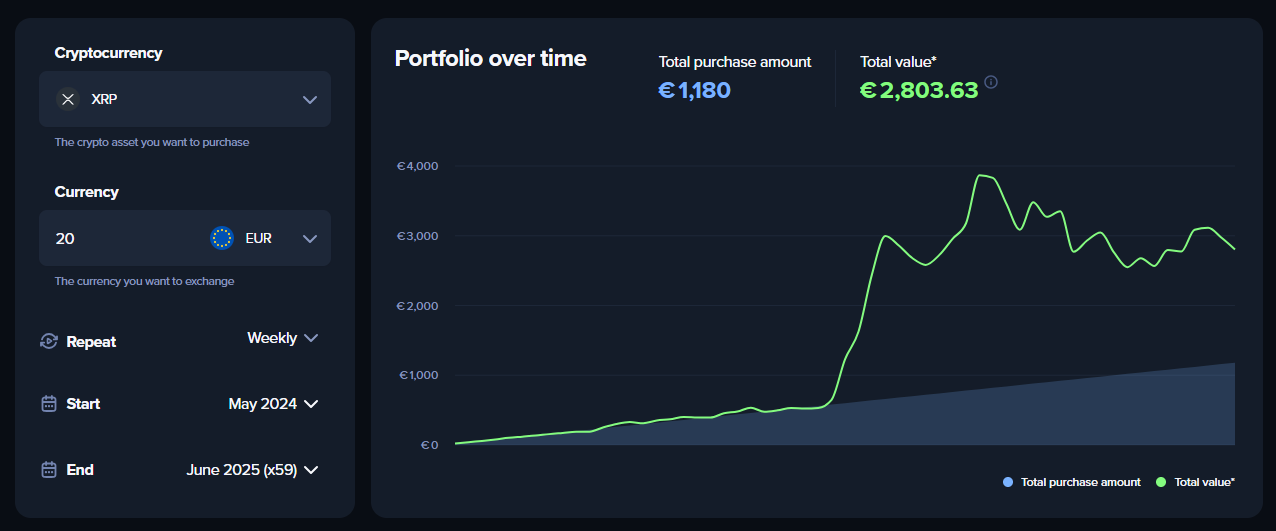This screenshot has width=1276, height=531.
Task: Click the €1,180 total purchase figure
Action: click(694, 90)
